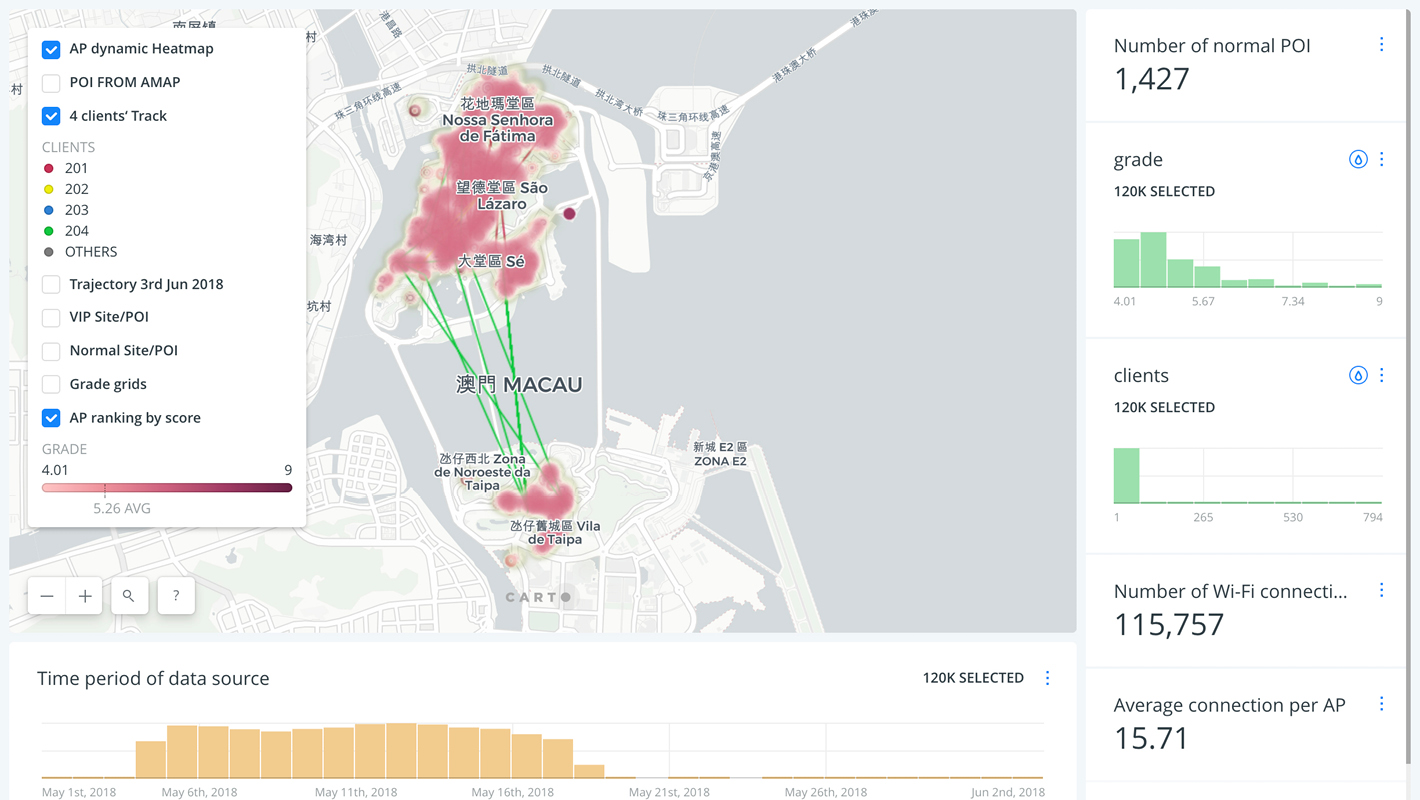Open options menu for Number of normal POI
Viewport: 1420px width, 800px height.
click(x=1381, y=45)
